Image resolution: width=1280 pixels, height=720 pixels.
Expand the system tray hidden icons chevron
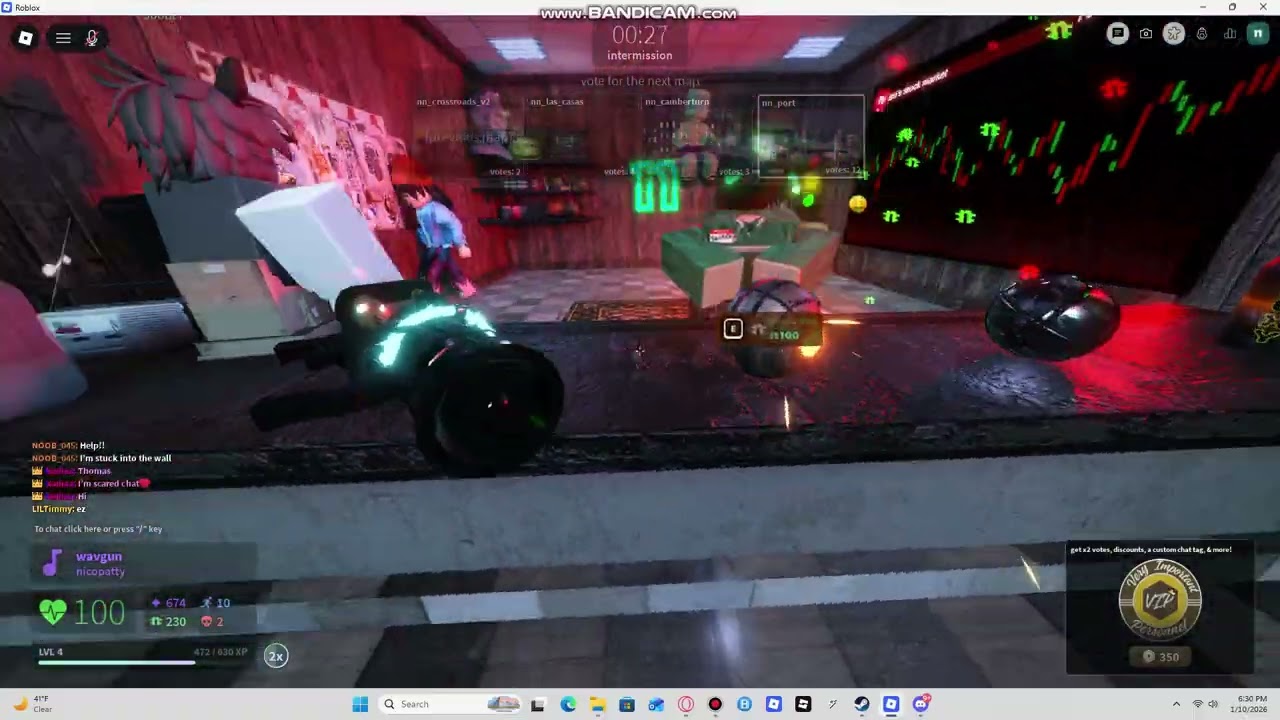click(1176, 704)
